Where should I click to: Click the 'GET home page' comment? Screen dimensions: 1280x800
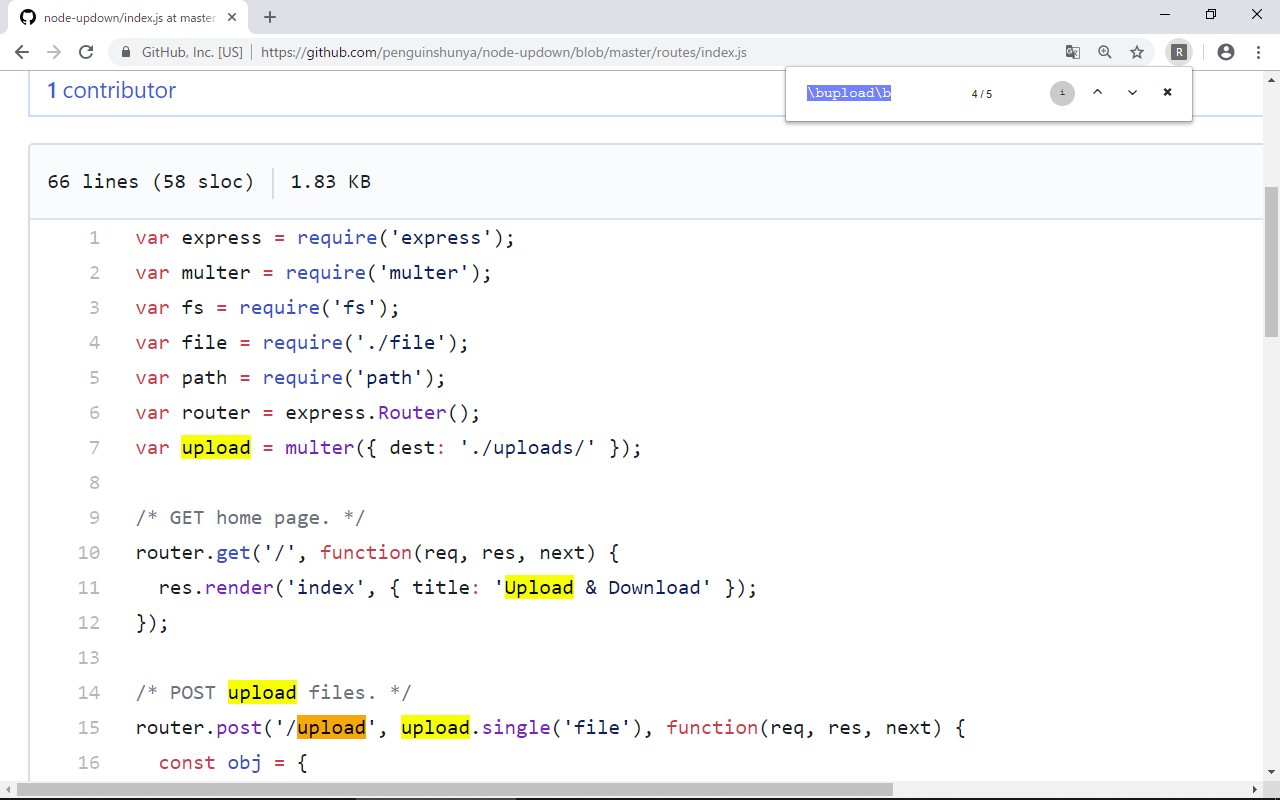point(250,518)
